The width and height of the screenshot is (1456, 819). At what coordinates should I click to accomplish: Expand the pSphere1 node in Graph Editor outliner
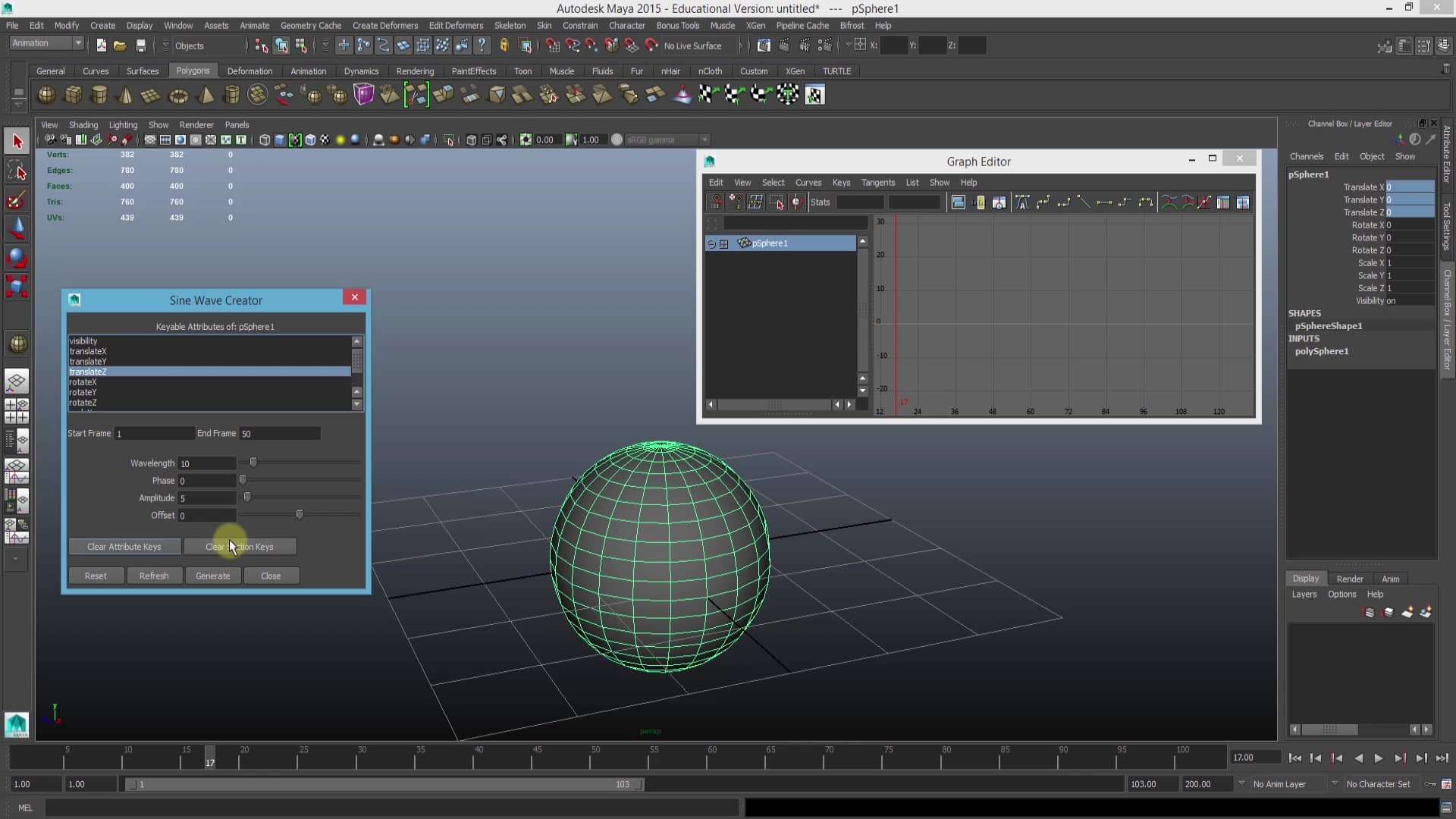tap(711, 243)
